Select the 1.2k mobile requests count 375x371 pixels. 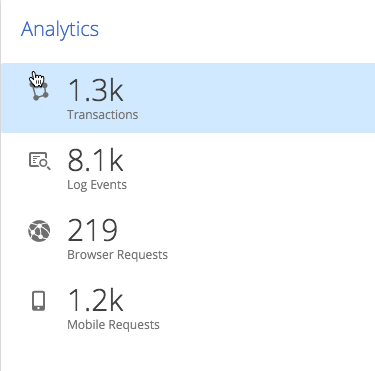(95, 300)
